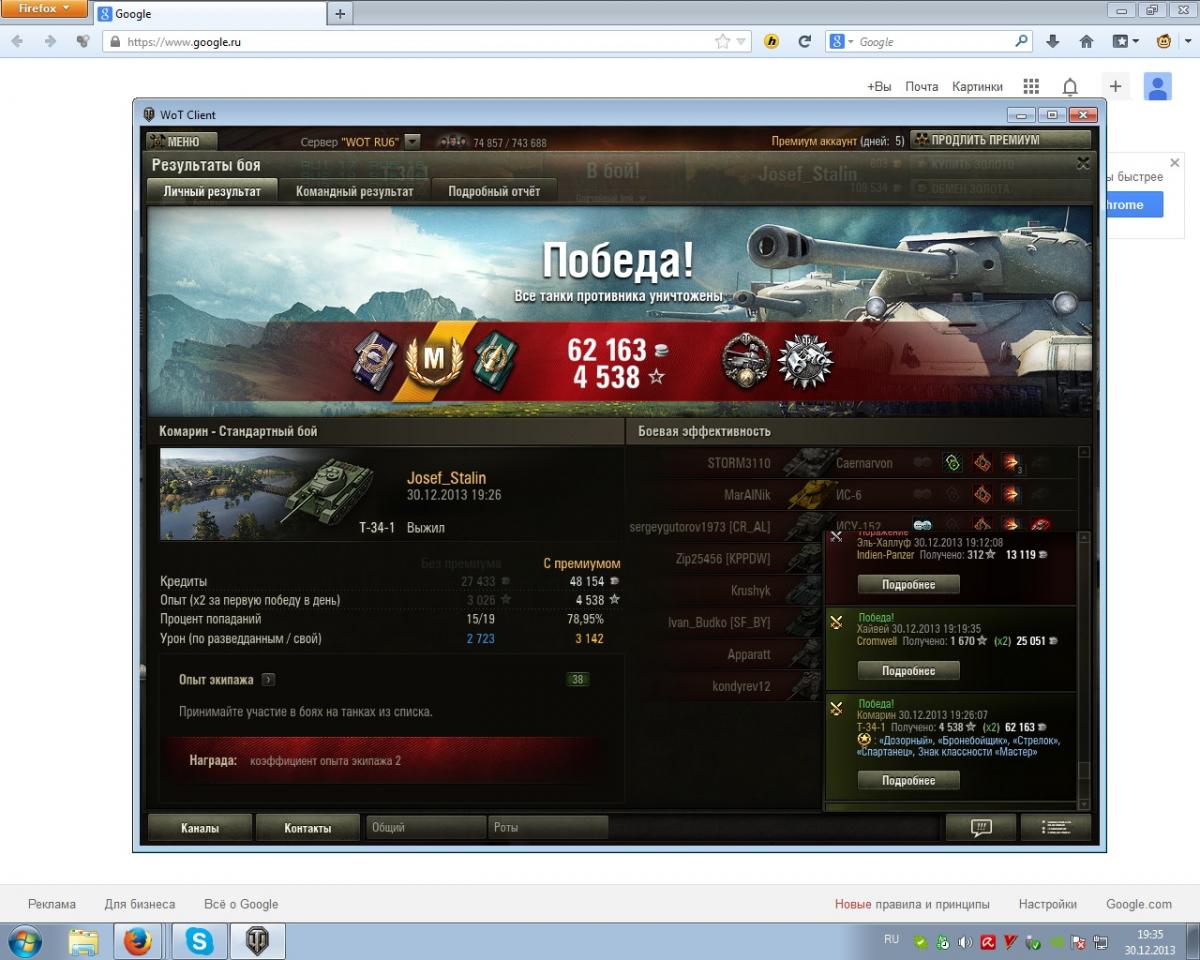Click the ПРОДЛИТЬ ПРЕМИУМ button
Image resolution: width=1200 pixels, height=960 pixels.
tap(1002, 140)
